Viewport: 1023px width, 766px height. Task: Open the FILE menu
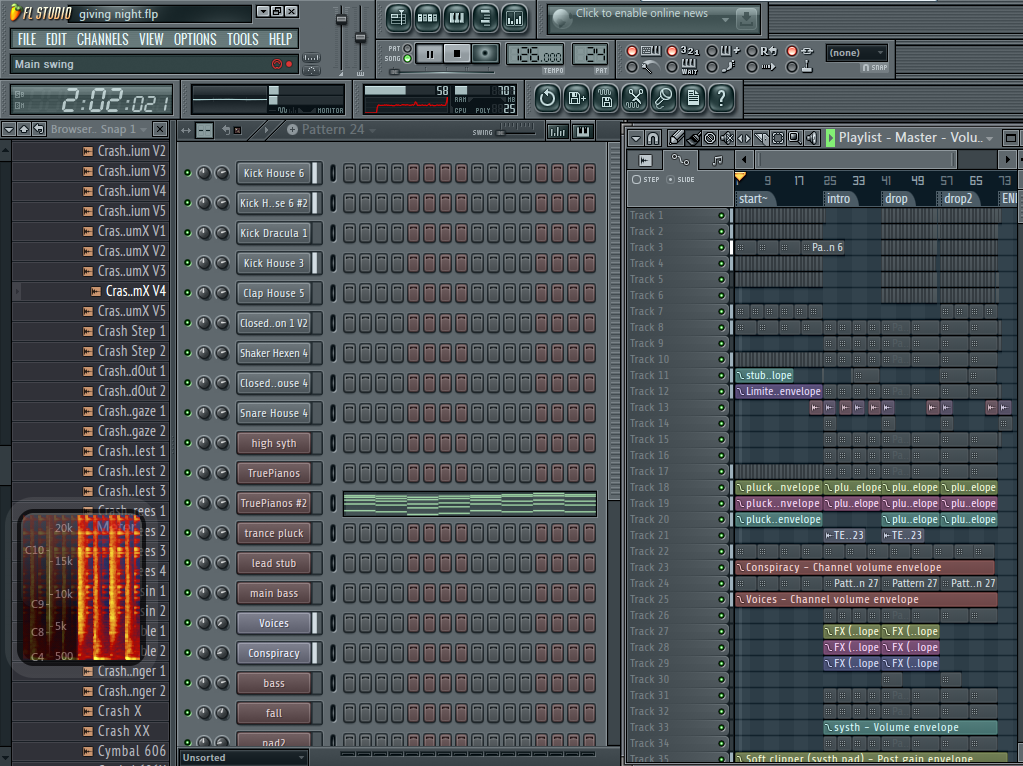click(x=27, y=39)
